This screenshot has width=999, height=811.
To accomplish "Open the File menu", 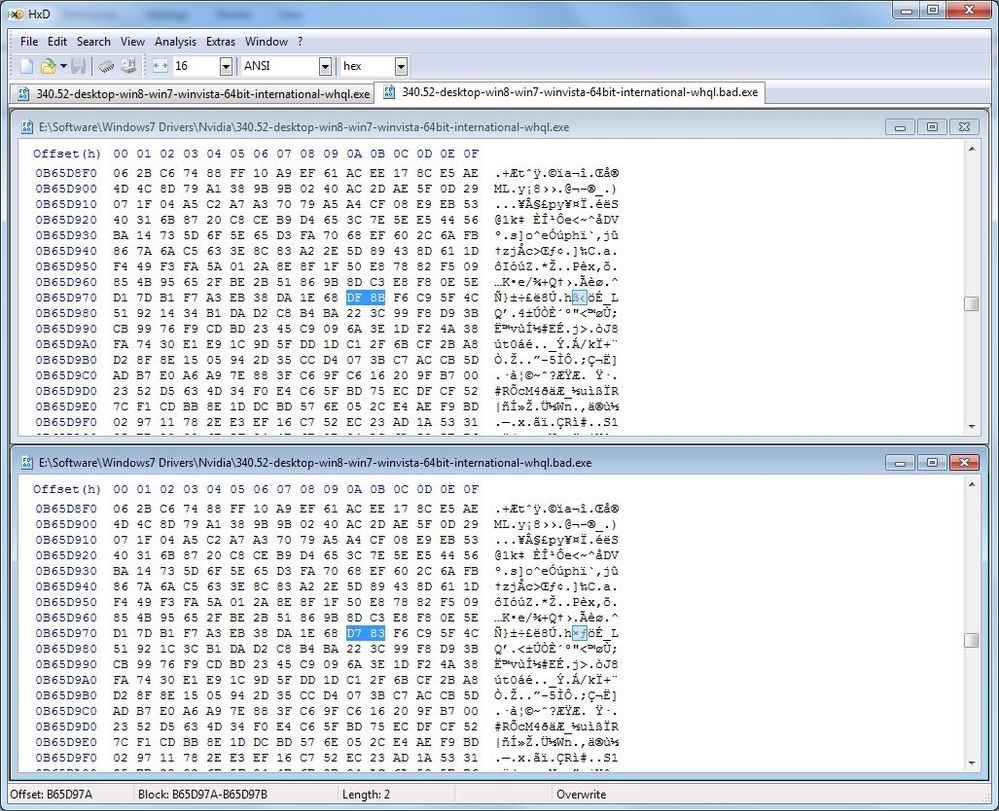I will [x=29, y=41].
